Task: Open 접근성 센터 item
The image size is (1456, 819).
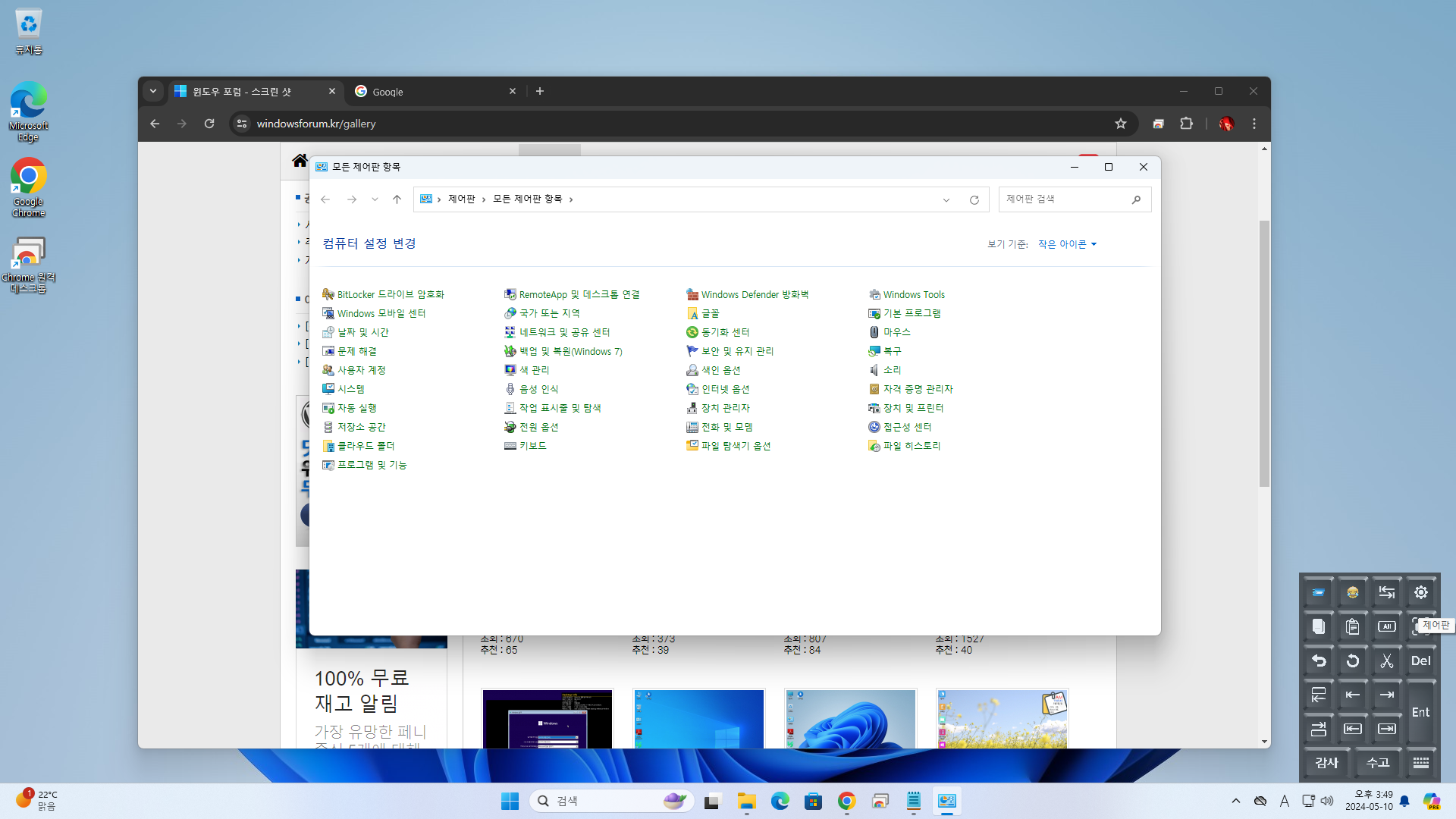Action: pos(899,427)
